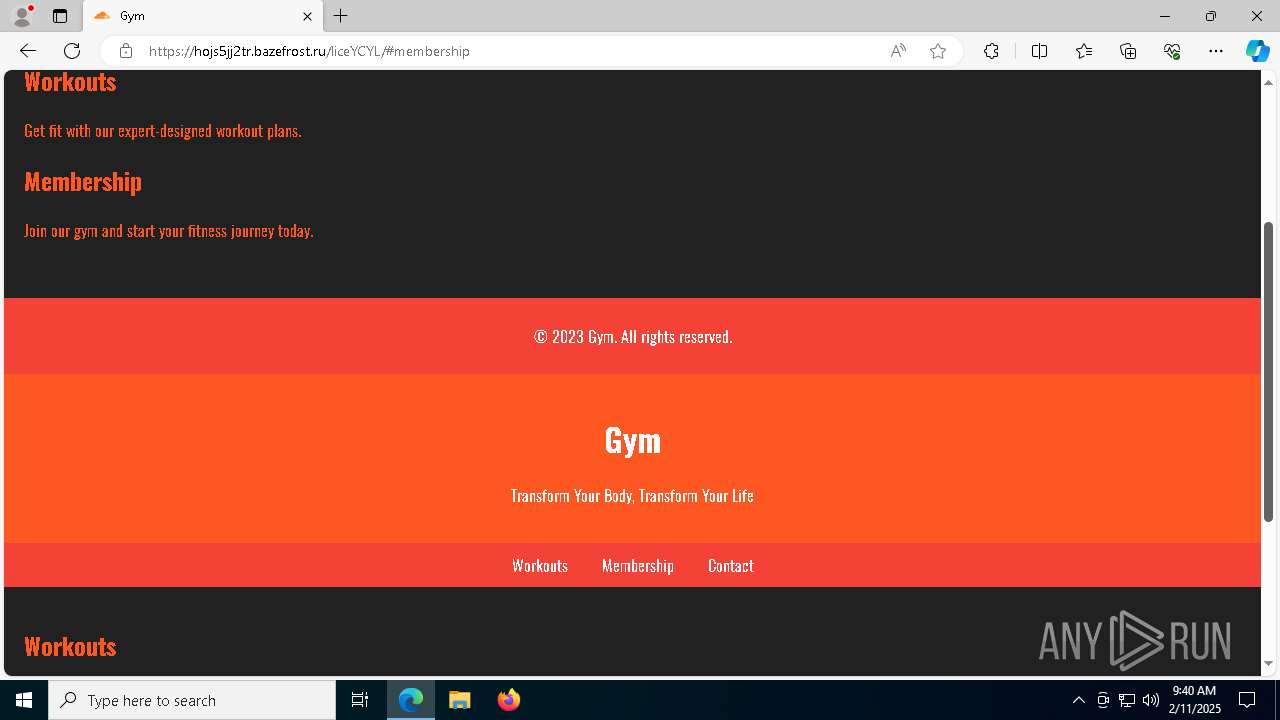Open the Contact navigation link
The image size is (1280, 720).
(731, 565)
